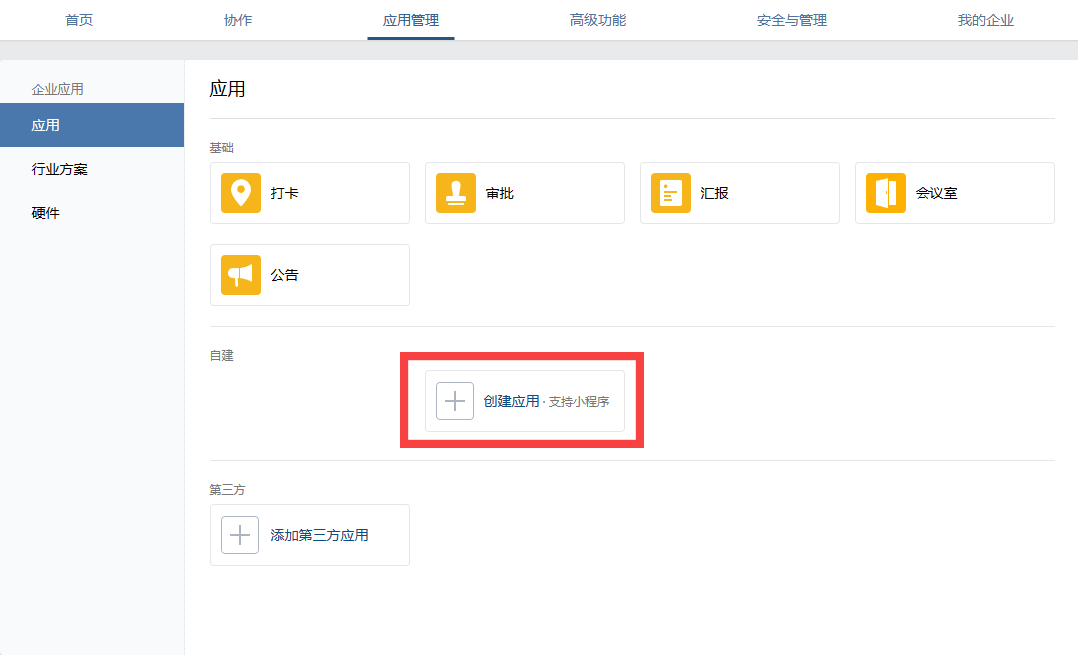This screenshot has height=655, width=1078.
Task: Click the 添加第三方应用 text link
Action: (x=319, y=535)
